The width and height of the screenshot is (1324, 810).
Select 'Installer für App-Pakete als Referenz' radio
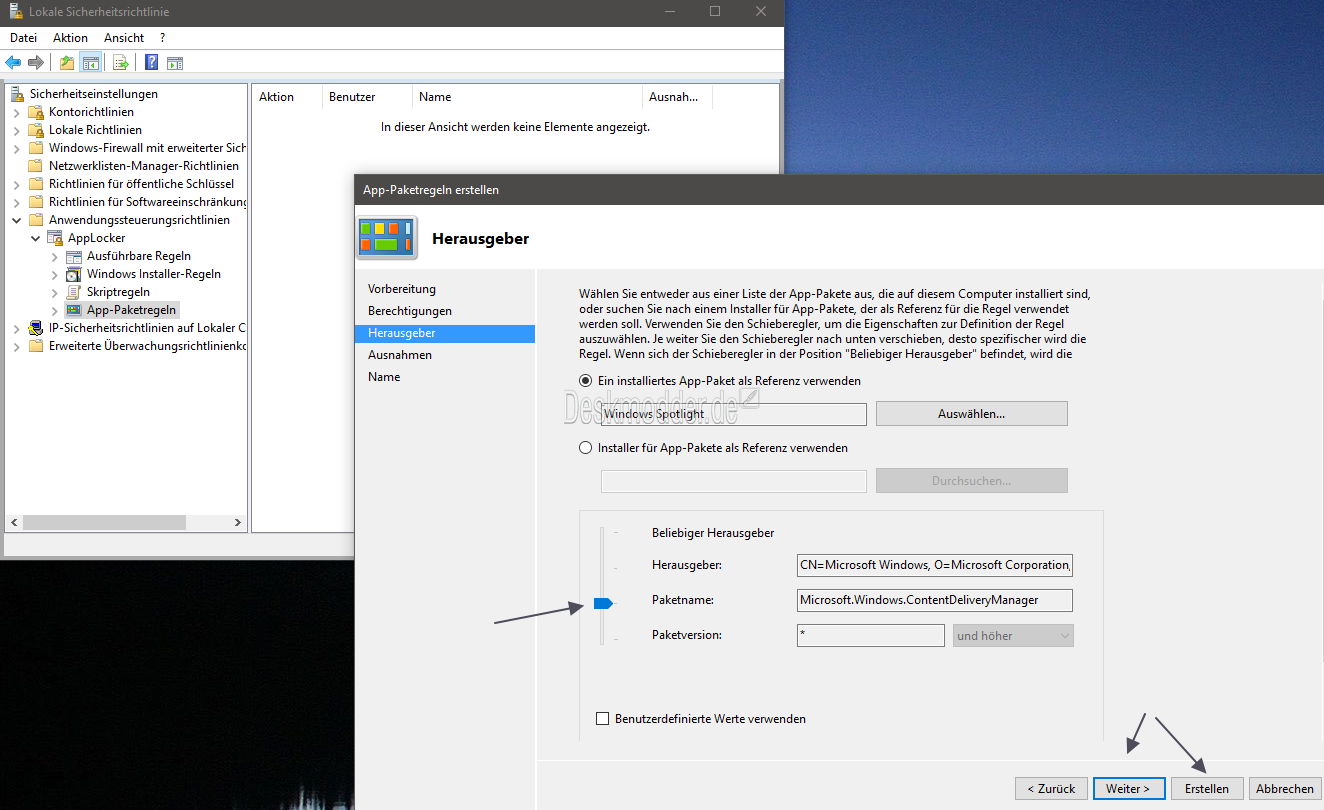pyautogui.click(x=586, y=448)
